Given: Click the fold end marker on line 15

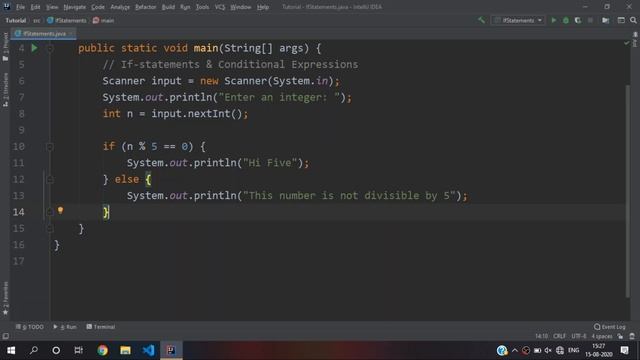Looking at the screenshot, I should [50, 228].
